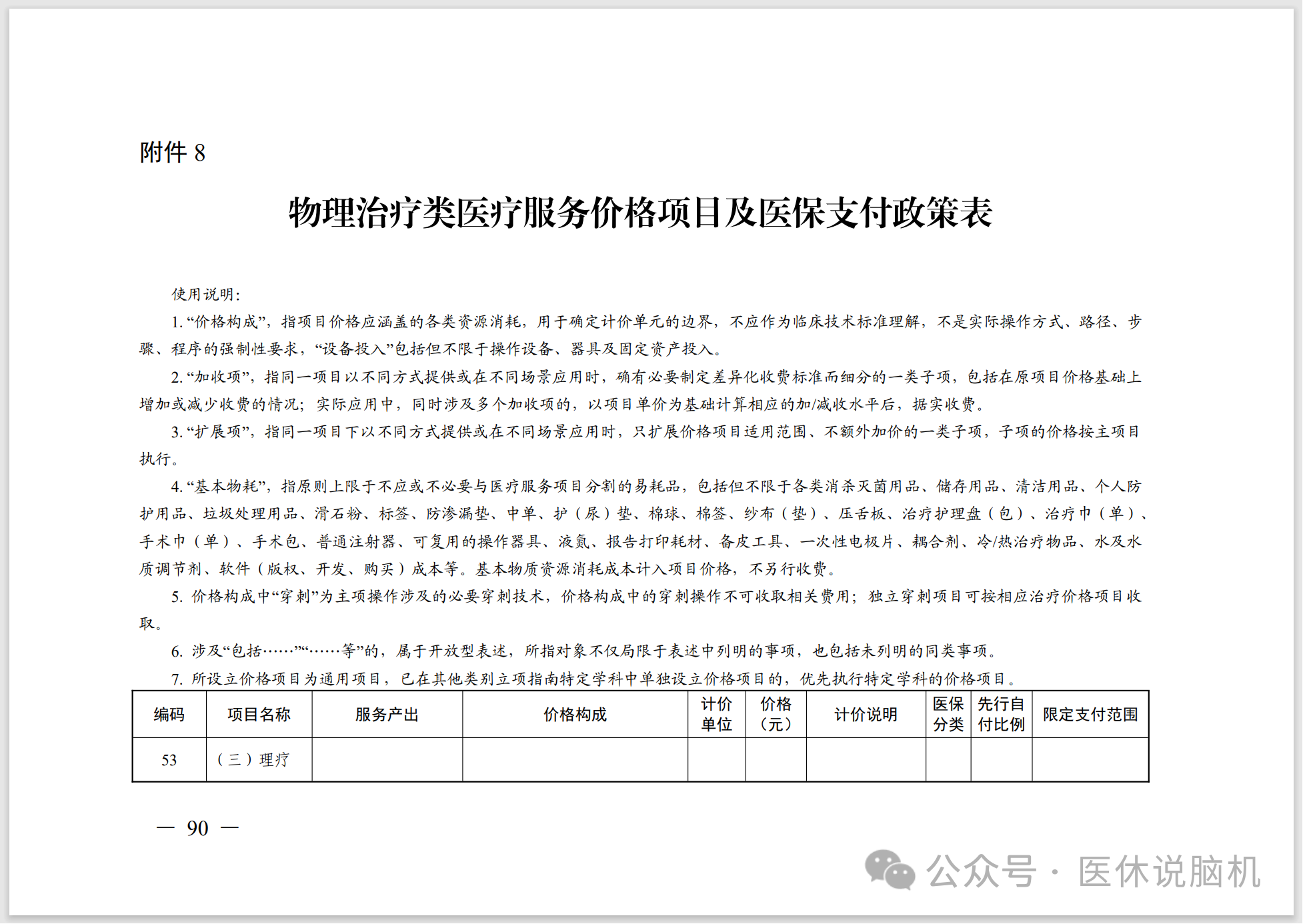The image size is (1303, 924).
Task: Select the 价格构成 column header
Action: point(575,715)
